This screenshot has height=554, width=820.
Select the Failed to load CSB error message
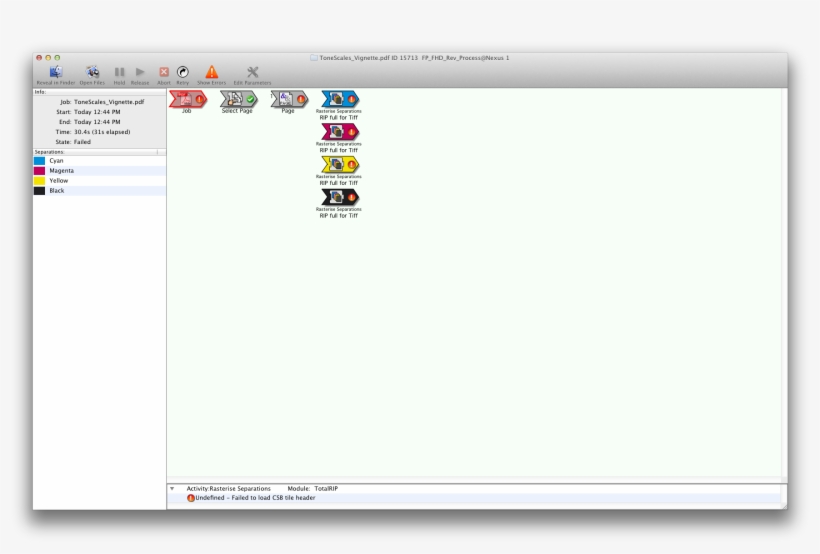pyautogui.click(x=255, y=498)
